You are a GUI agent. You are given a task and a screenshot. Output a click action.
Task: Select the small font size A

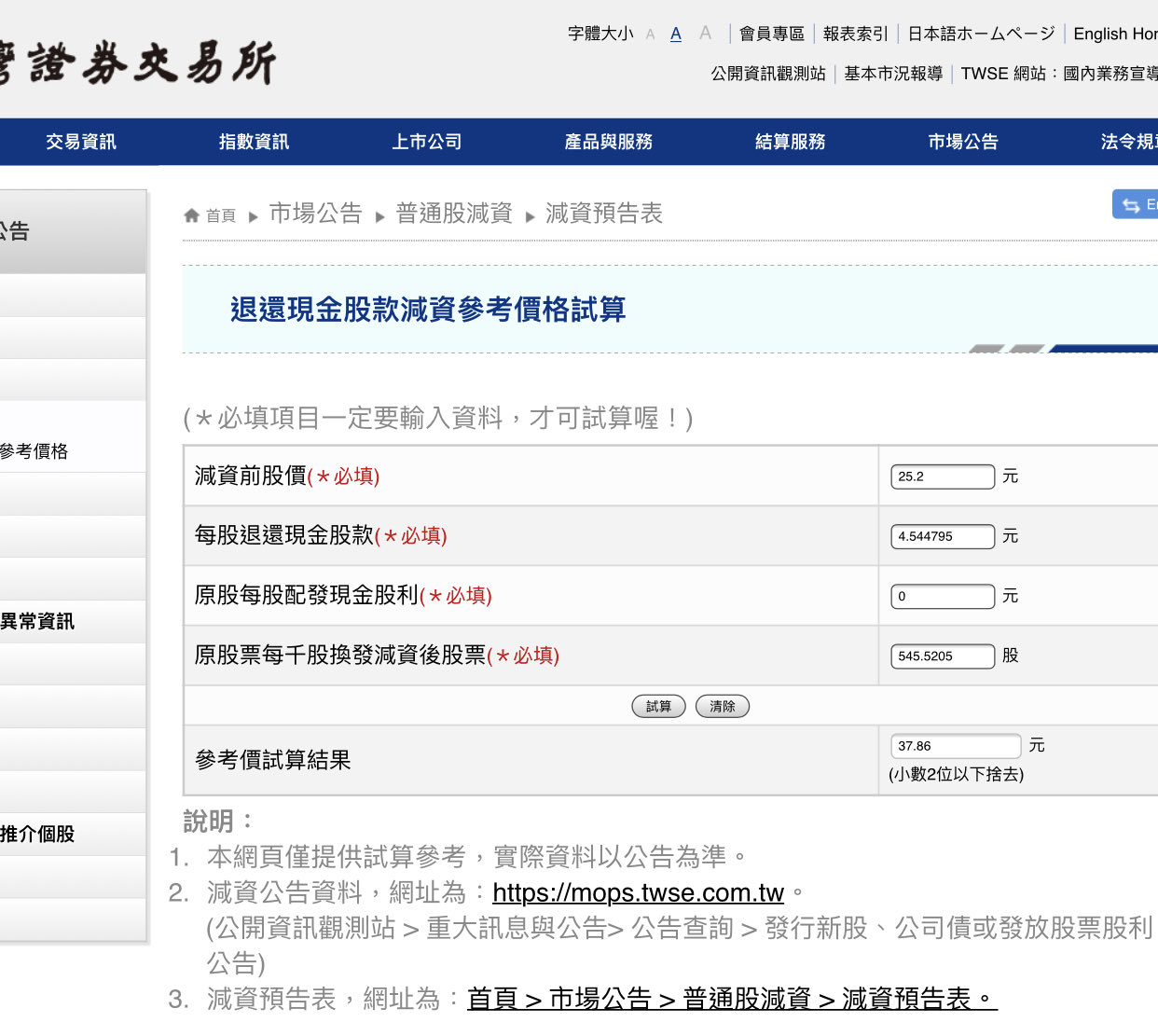point(650,35)
